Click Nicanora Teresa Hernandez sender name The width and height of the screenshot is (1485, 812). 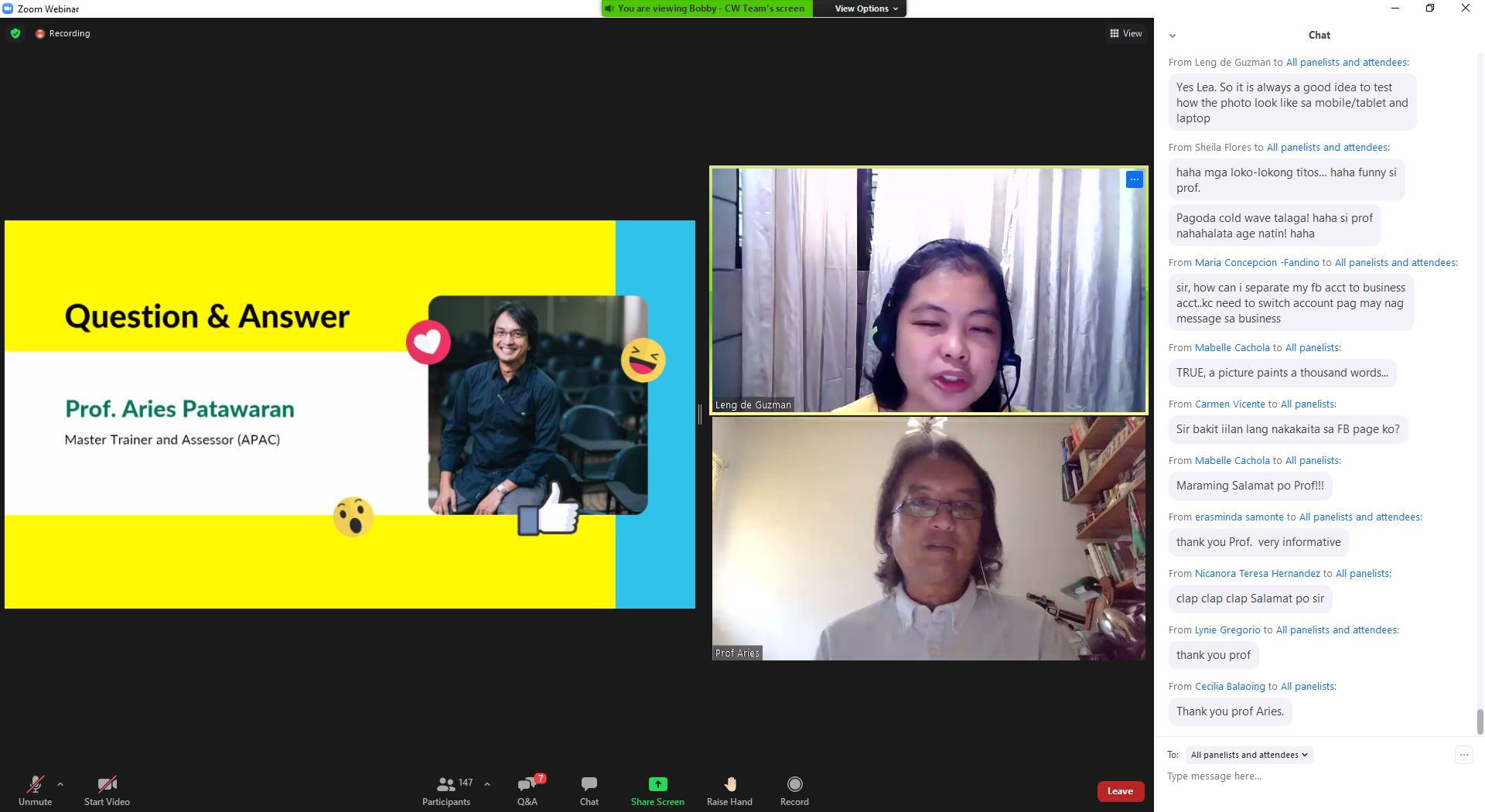1257,574
